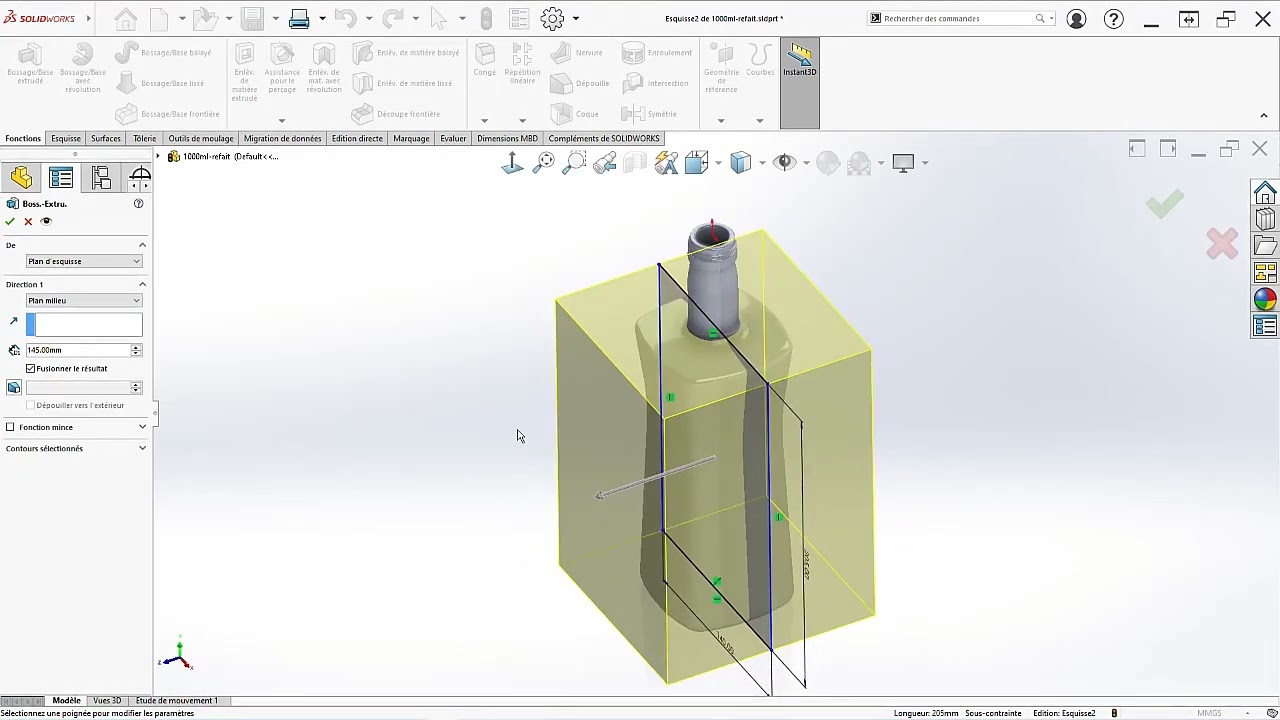Image resolution: width=1280 pixels, height=720 pixels.
Task: Switch to the Outils de moulage tab
Action: (201, 138)
